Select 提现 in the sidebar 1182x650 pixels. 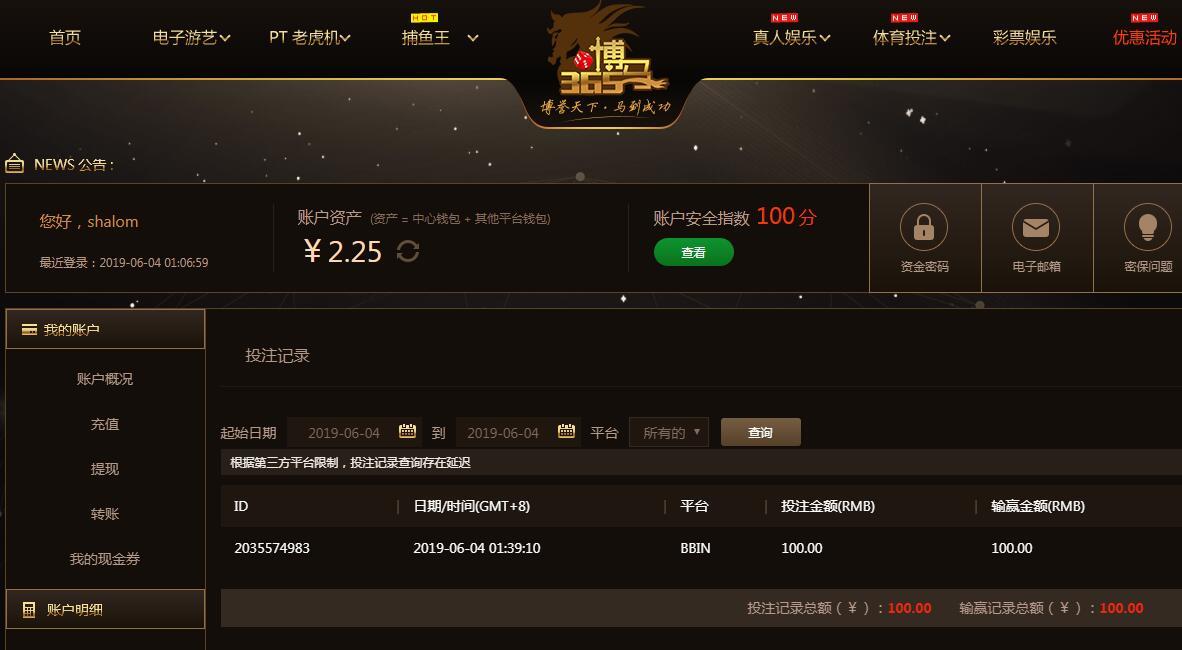(x=105, y=469)
